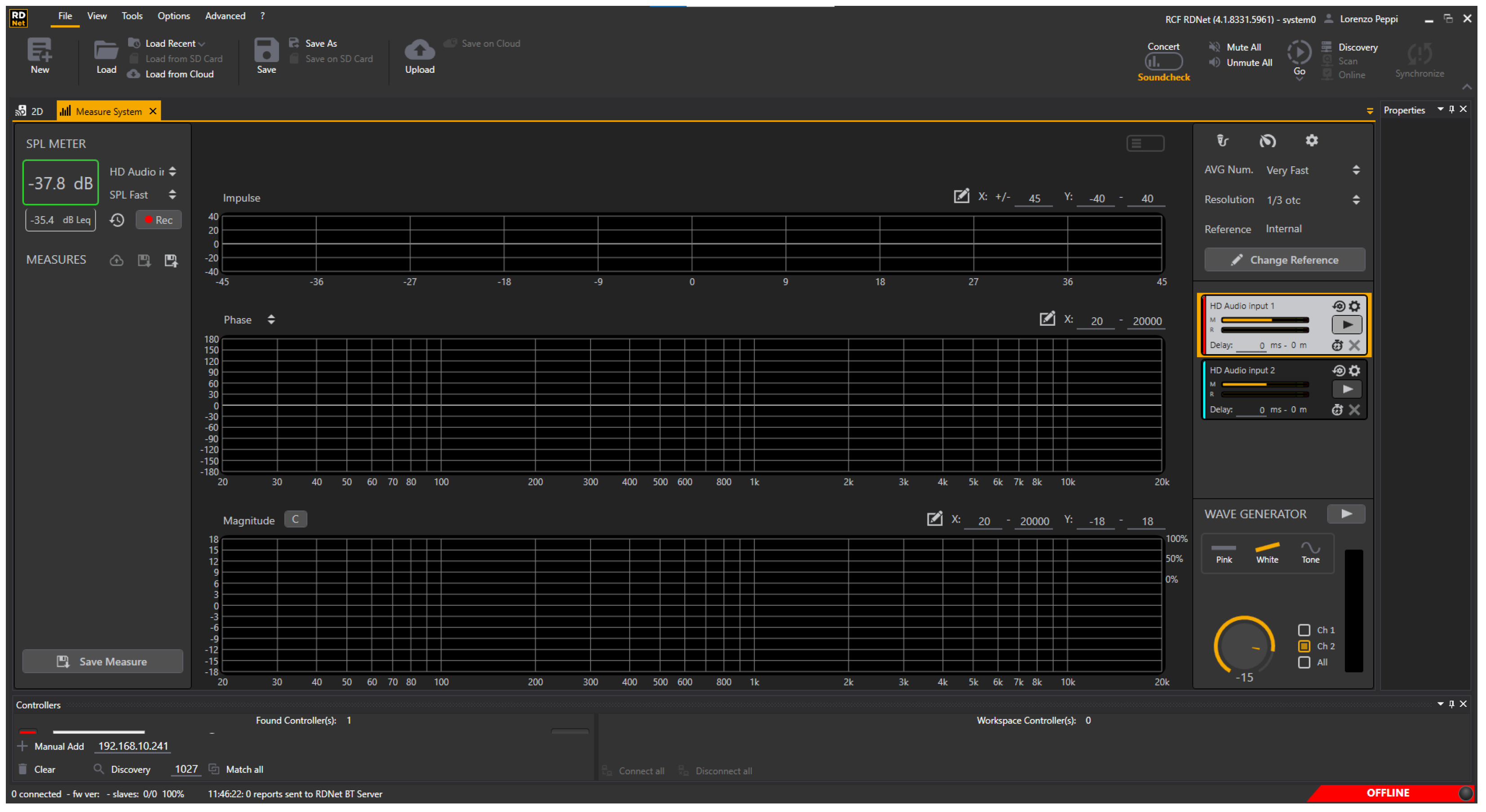Click the Upload cloud icon
The width and height of the screenshot is (1486, 812).
click(x=419, y=50)
